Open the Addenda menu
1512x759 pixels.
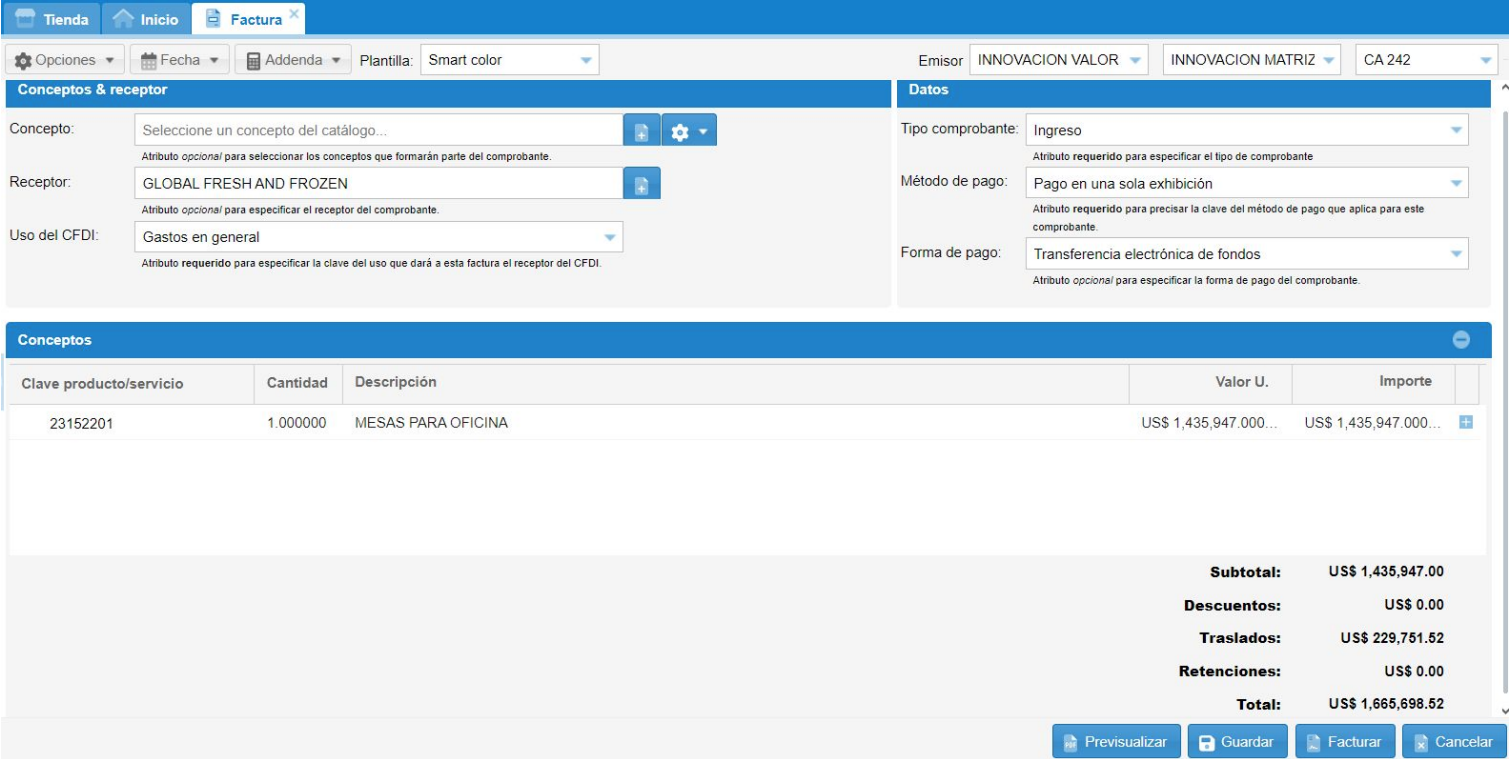[x=294, y=60]
